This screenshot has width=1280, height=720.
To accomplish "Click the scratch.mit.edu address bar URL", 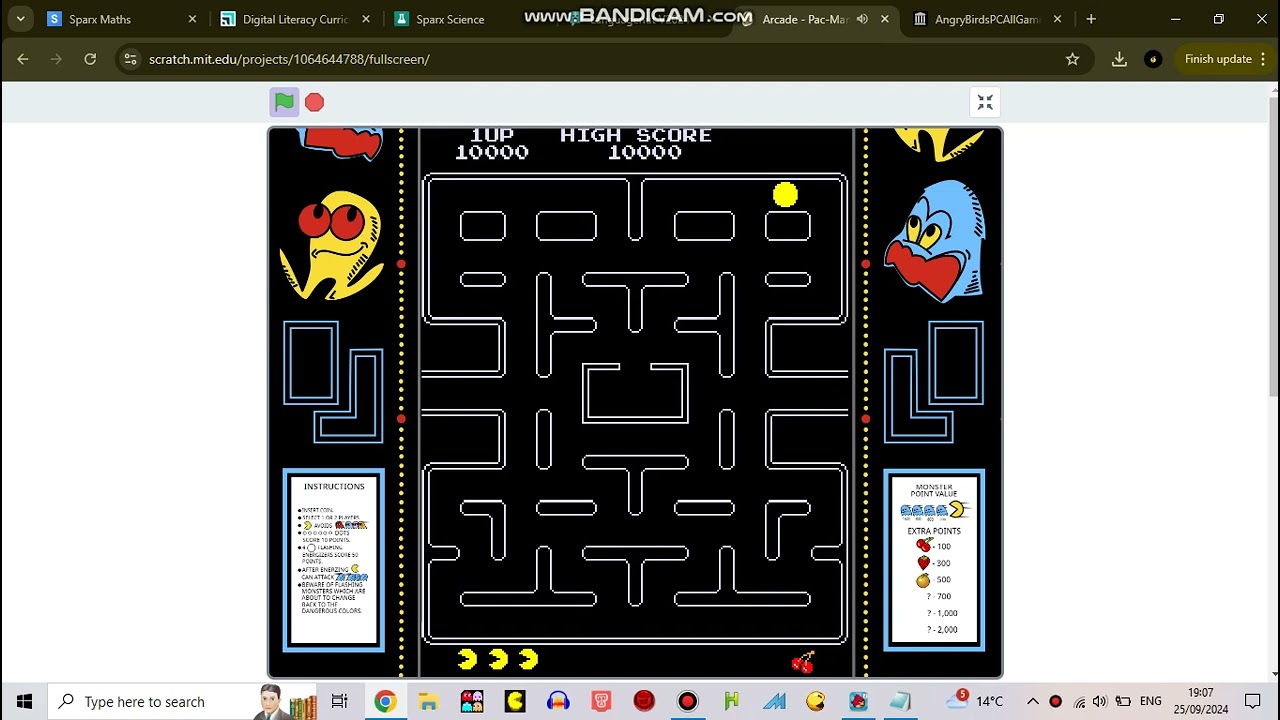I will pyautogui.click(x=289, y=59).
